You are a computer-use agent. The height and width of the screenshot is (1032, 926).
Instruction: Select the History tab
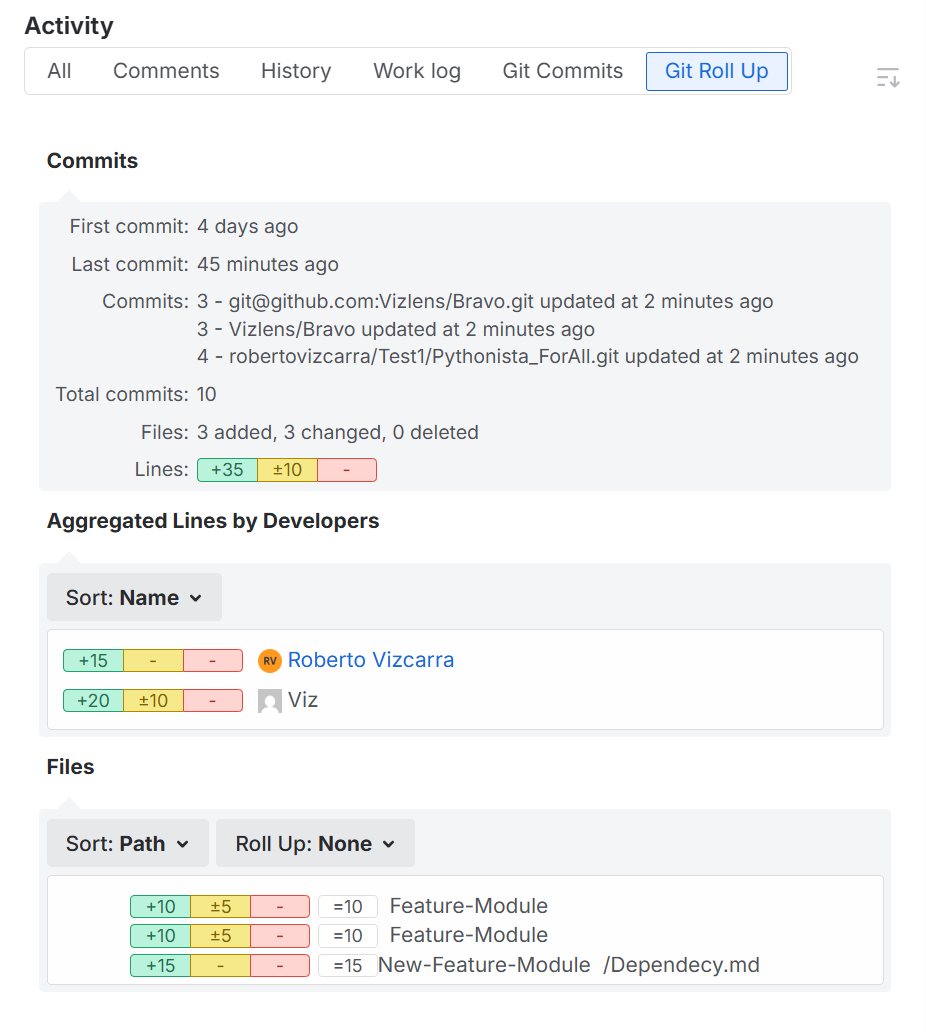coord(296,71)
